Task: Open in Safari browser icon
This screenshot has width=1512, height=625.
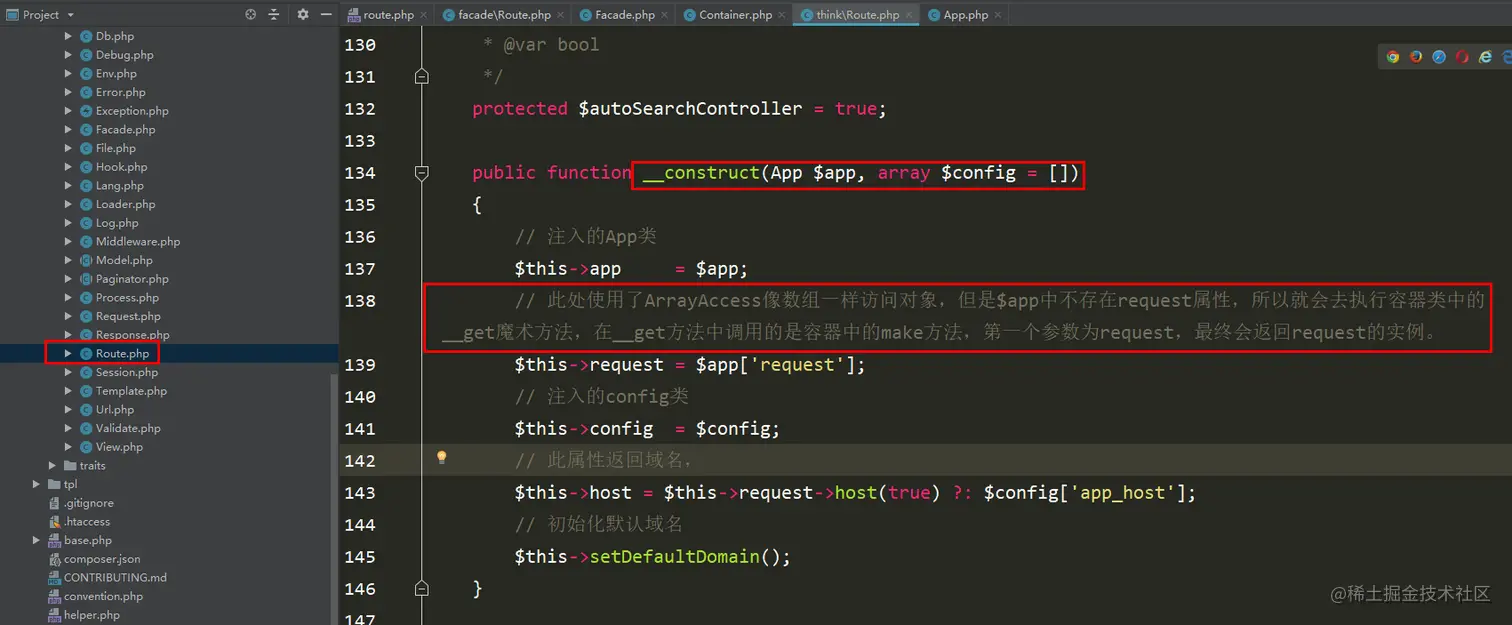Action: click(1439, 57)
